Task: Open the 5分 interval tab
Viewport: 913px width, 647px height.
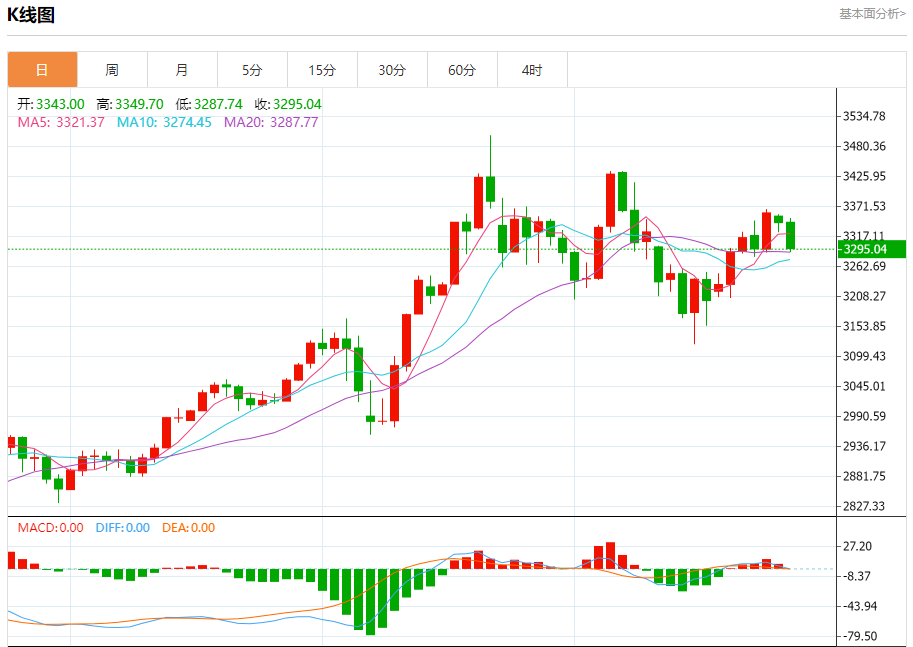Action: click(252, 70)
